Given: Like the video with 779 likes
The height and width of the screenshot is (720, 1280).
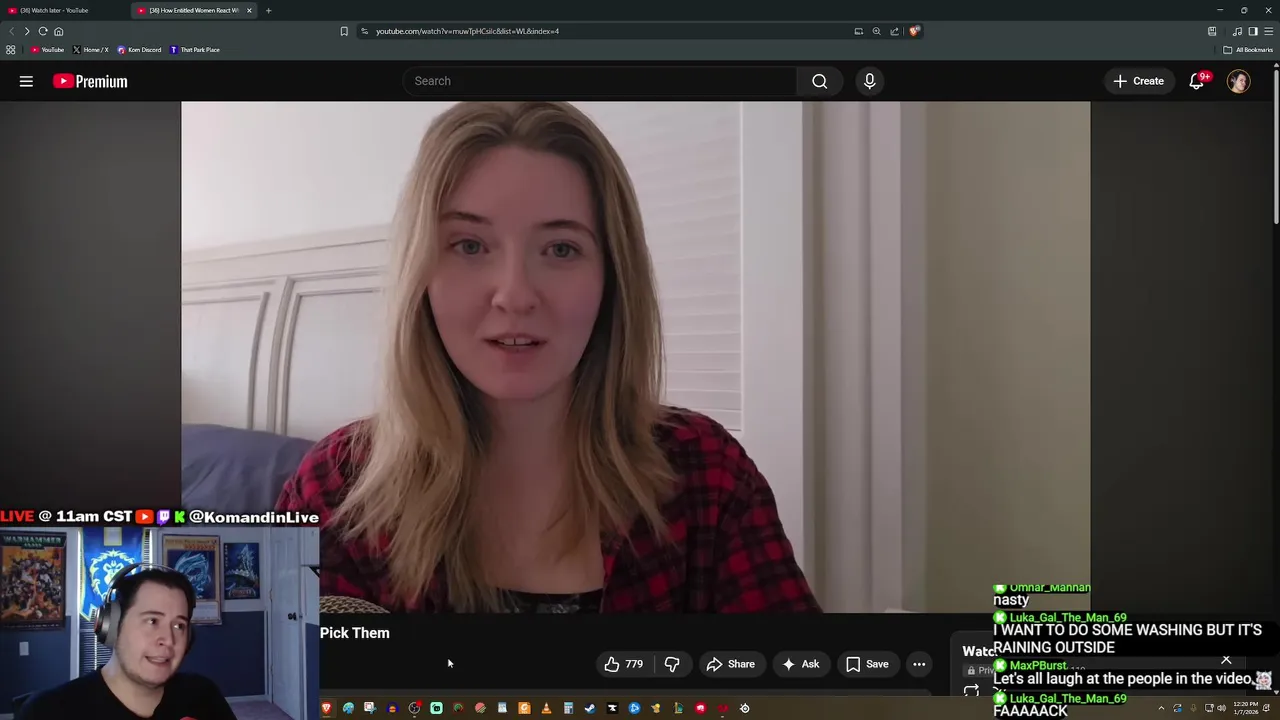Looking at the screenshot, I should 623,664.
